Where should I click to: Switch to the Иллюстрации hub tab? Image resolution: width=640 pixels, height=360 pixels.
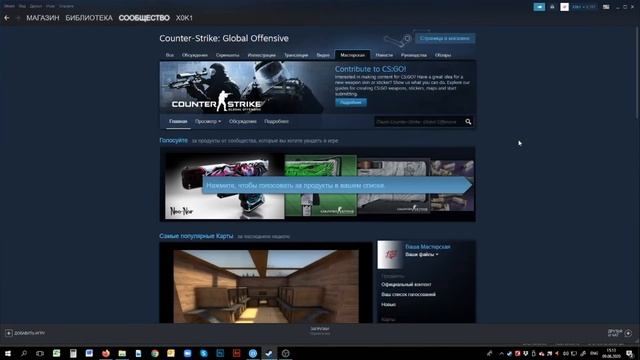tap(262, 55)
